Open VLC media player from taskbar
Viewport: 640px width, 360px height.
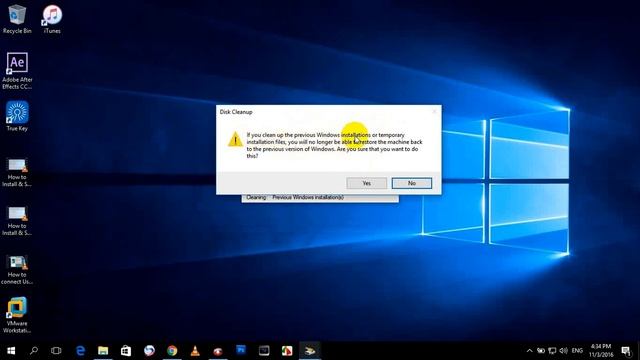195,351
